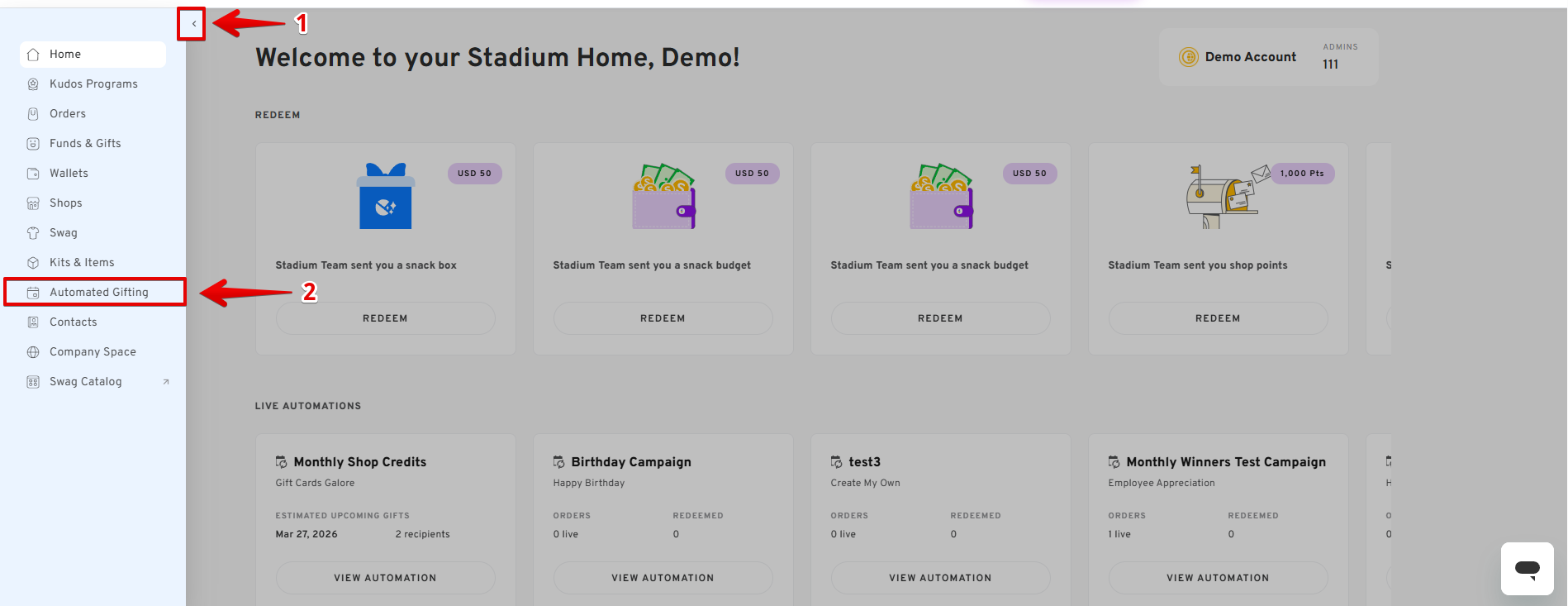
Task: View the Birthday Campaign automation
Action: (x=663, y=578)
